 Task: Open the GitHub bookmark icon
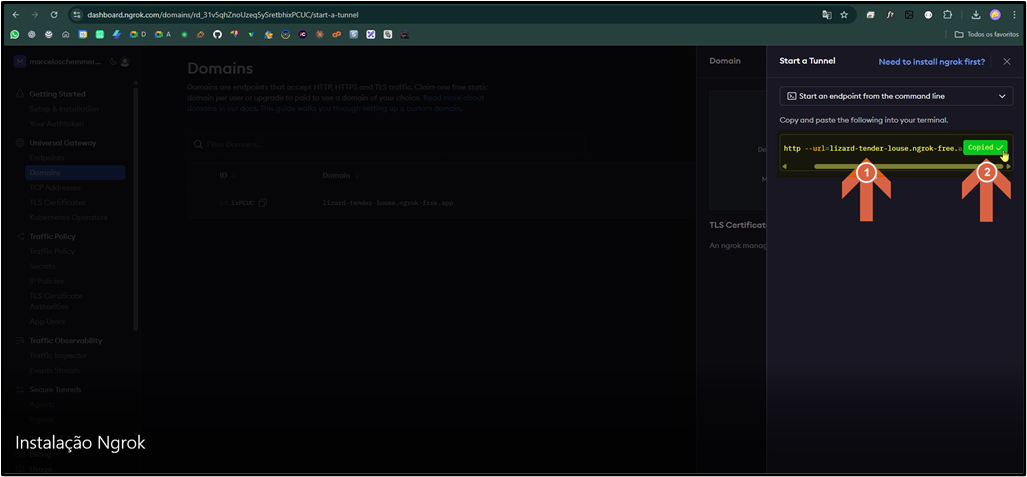click(x=218, y=34)
